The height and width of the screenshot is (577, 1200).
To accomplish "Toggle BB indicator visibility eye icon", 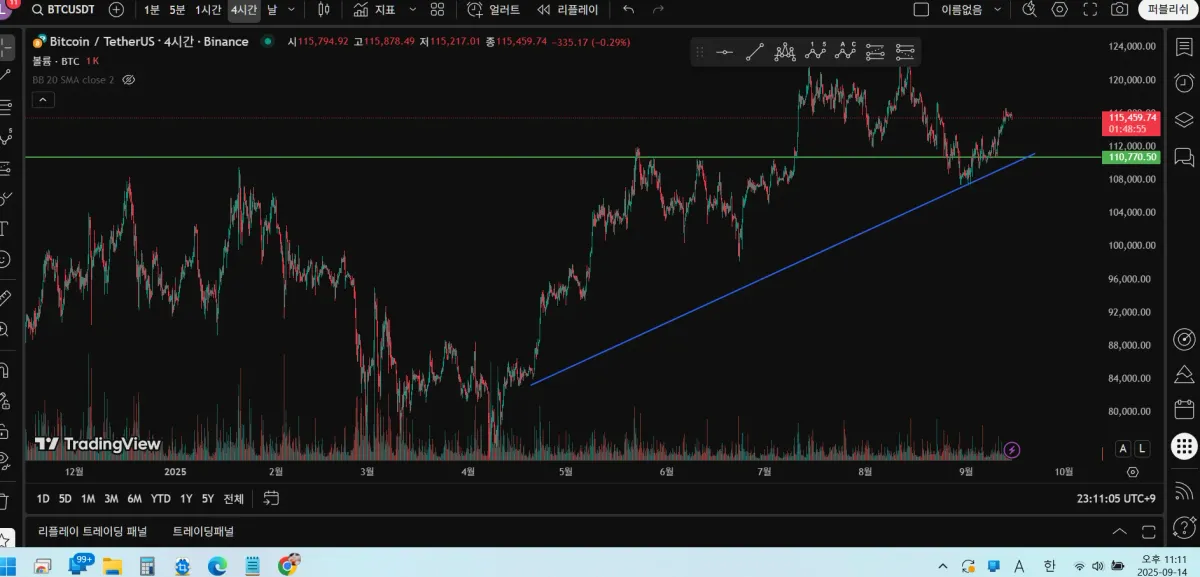I will pyautogui.click(x=128, y=79).
